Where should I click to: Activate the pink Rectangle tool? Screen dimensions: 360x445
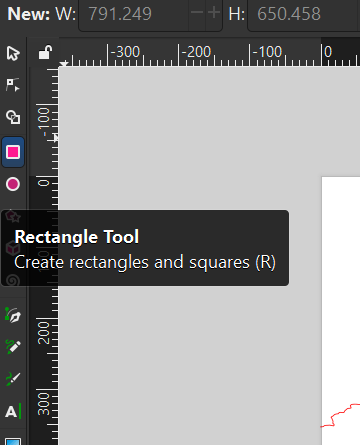pos(13,152)
